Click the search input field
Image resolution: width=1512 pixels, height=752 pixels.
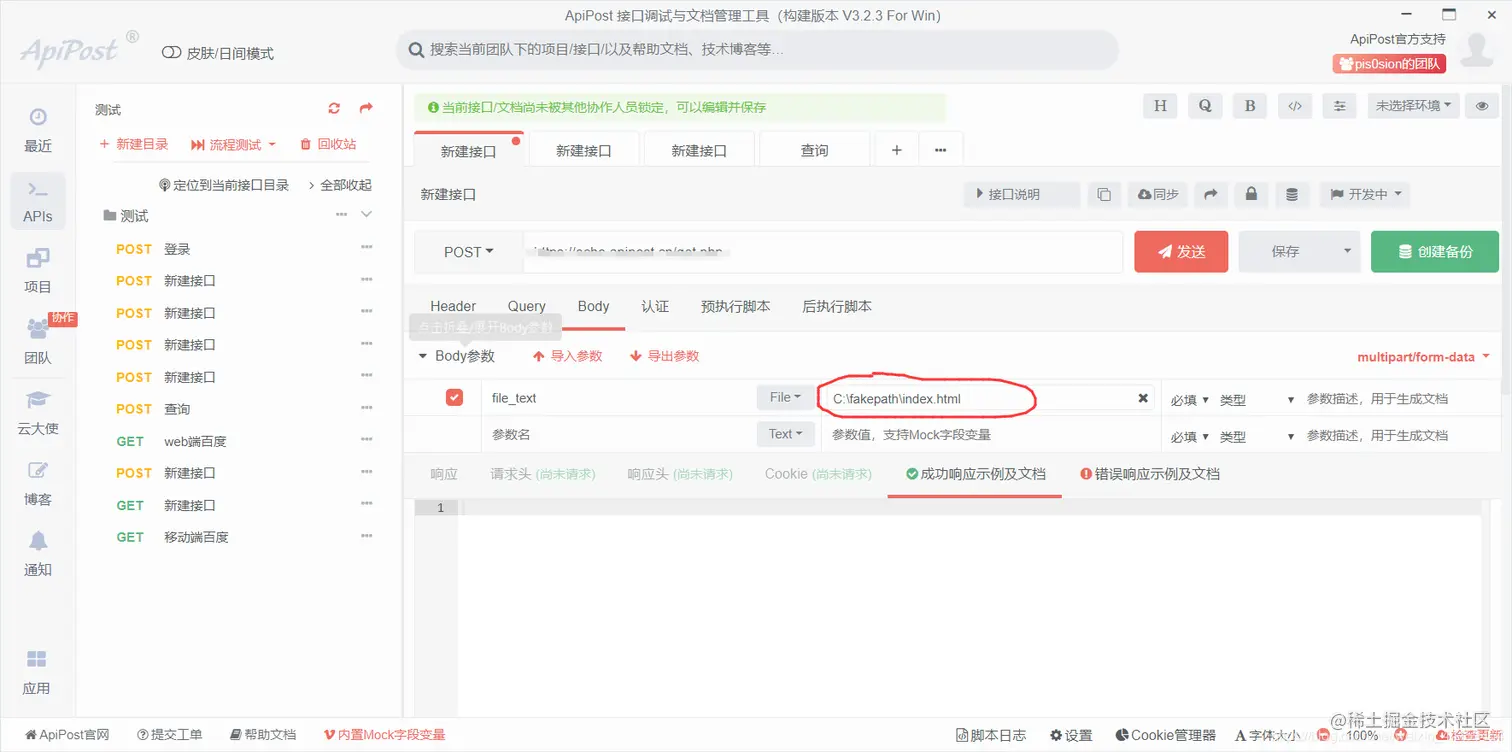click(x=757, y=49)
